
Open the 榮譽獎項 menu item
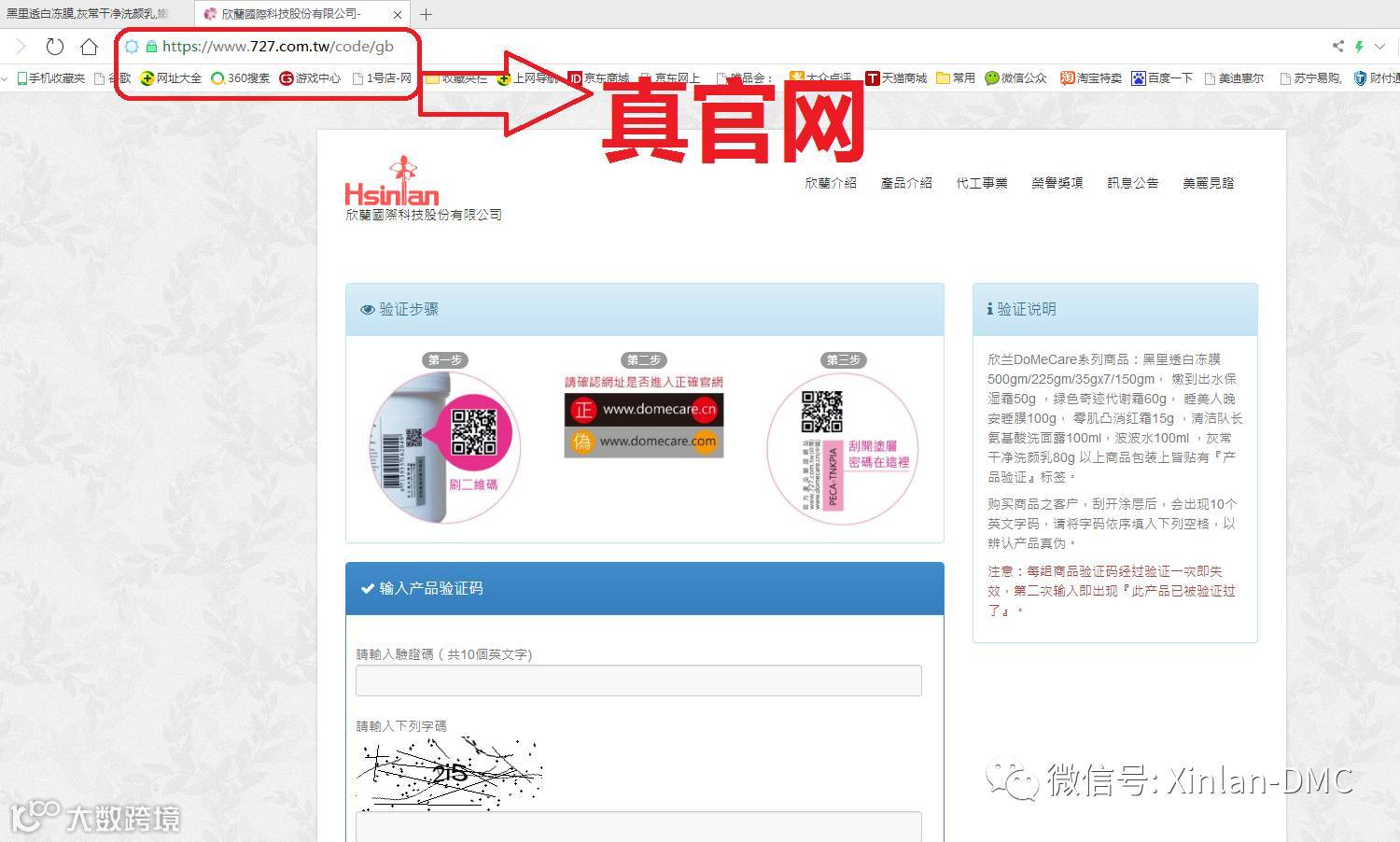point(1057,183)
